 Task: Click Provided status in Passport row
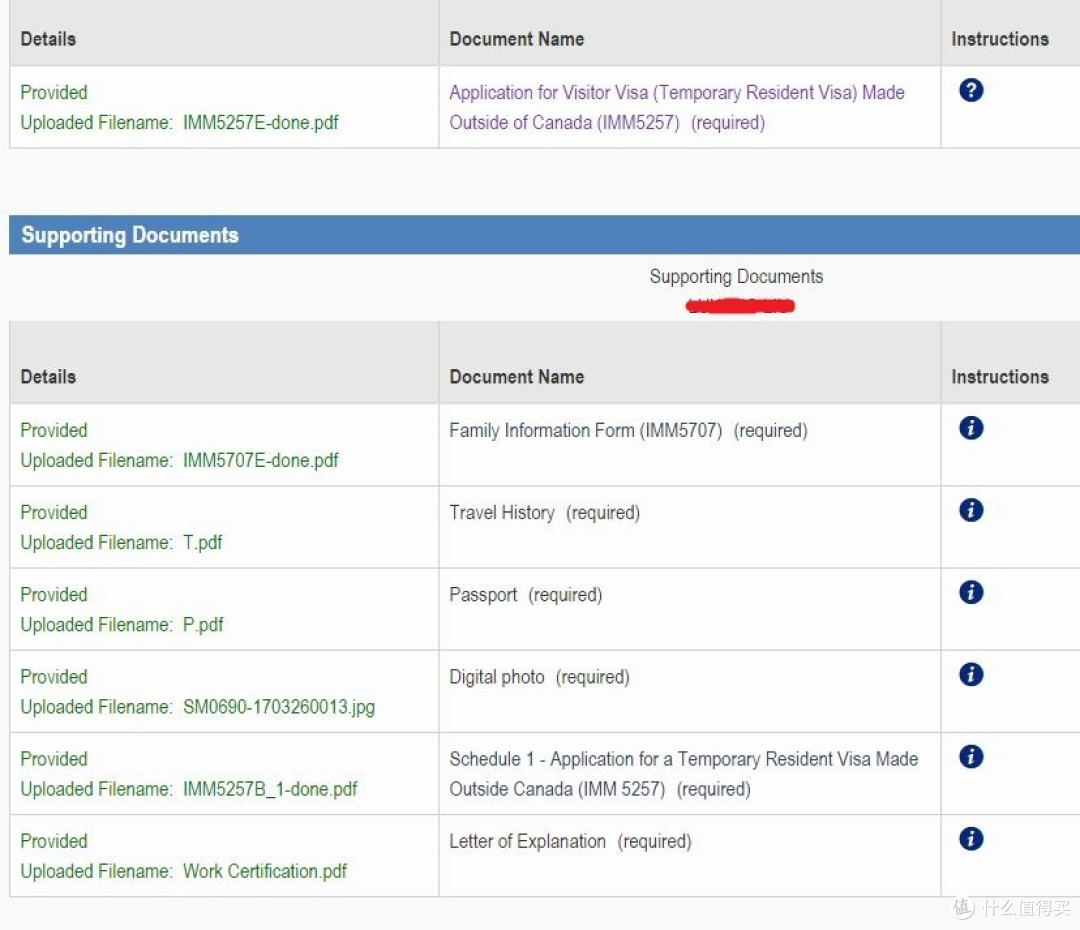click(x=54, y=595)
